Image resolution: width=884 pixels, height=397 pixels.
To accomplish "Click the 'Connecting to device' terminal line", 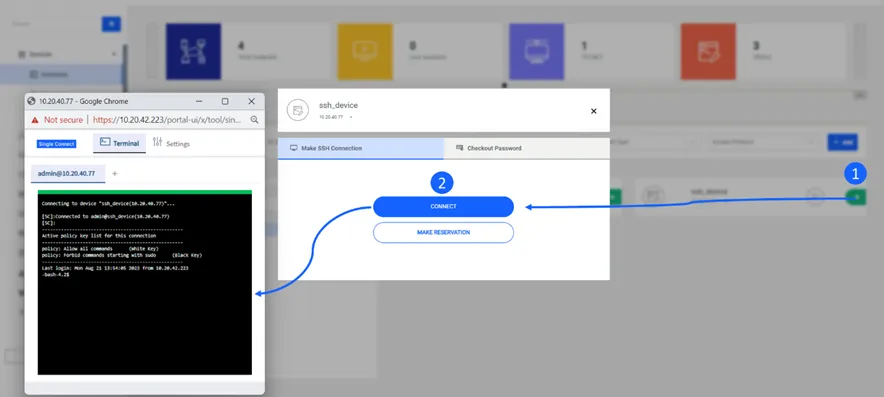I will [x=108, y=204].
